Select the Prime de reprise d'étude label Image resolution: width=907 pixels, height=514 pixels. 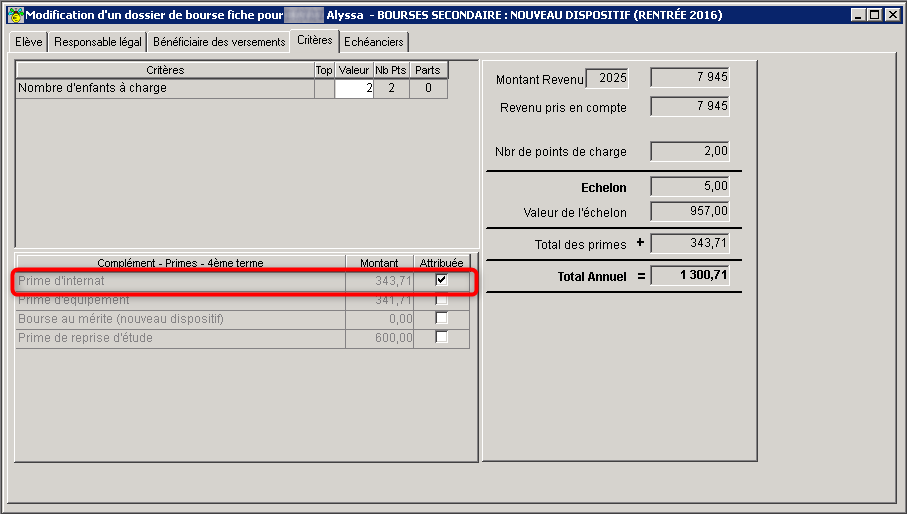pyautogui.click(x=86, y=338)
